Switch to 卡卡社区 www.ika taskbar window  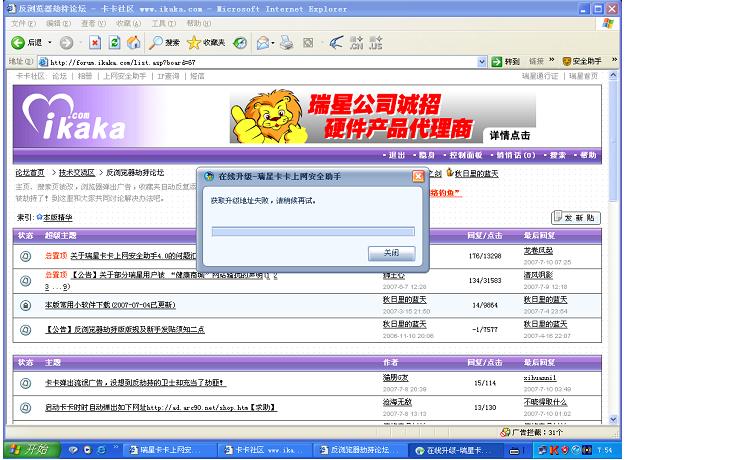265,450
